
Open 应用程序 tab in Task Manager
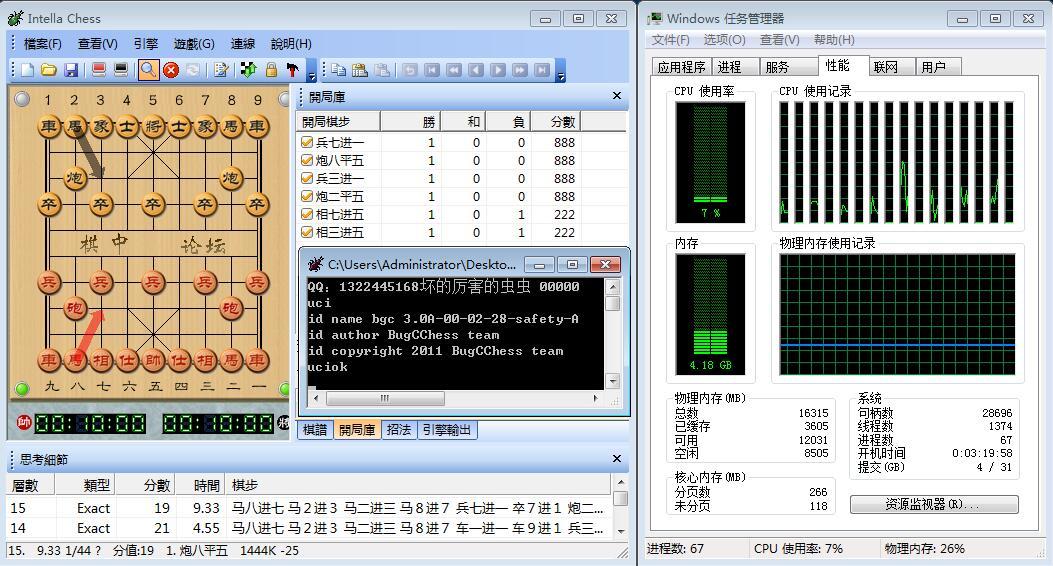(681, 66)
